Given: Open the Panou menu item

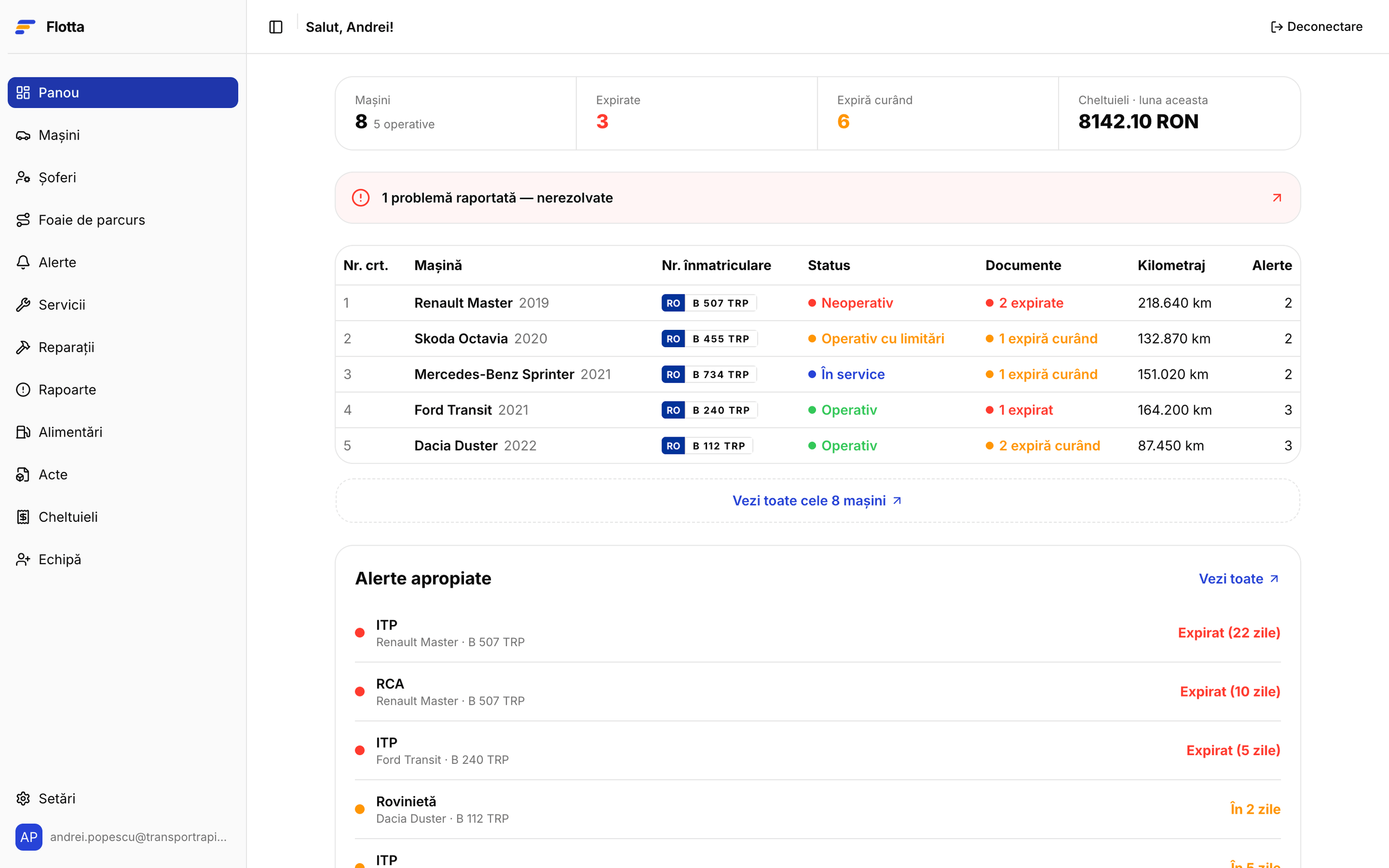Looking at the screenshot, I should 123,92.
